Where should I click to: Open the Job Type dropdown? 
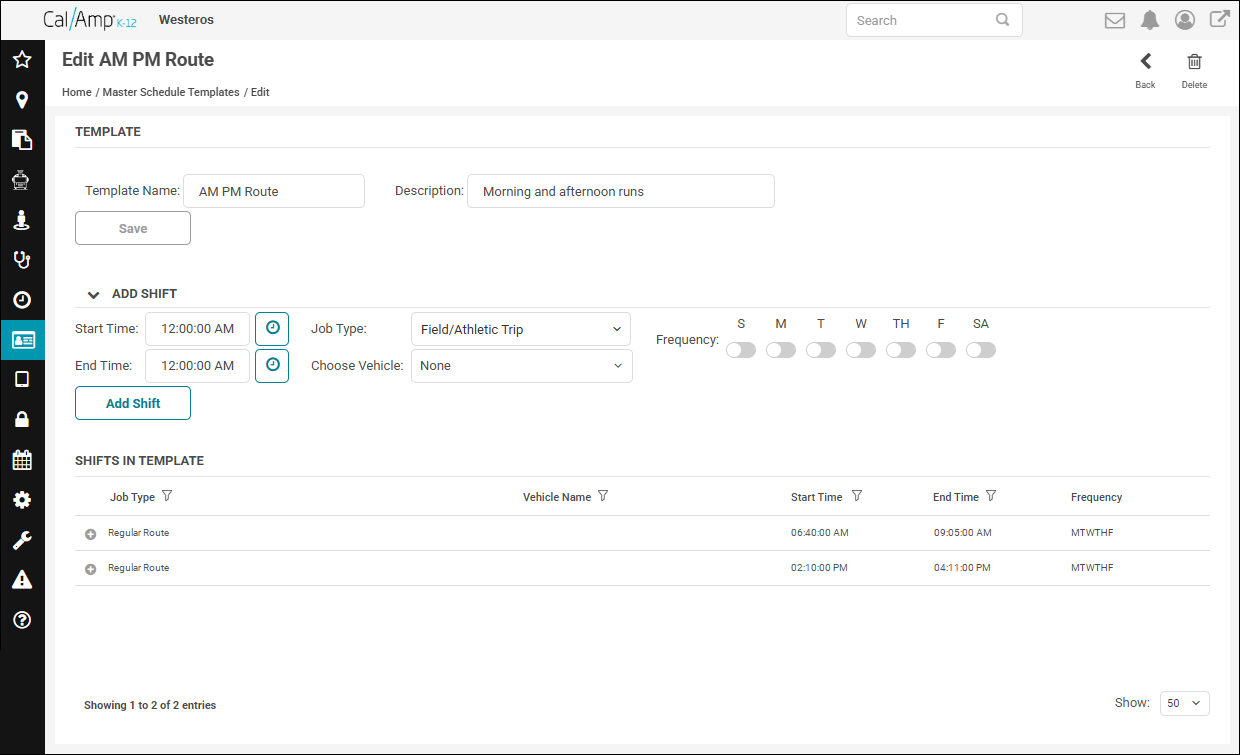[x=521, y=329]
